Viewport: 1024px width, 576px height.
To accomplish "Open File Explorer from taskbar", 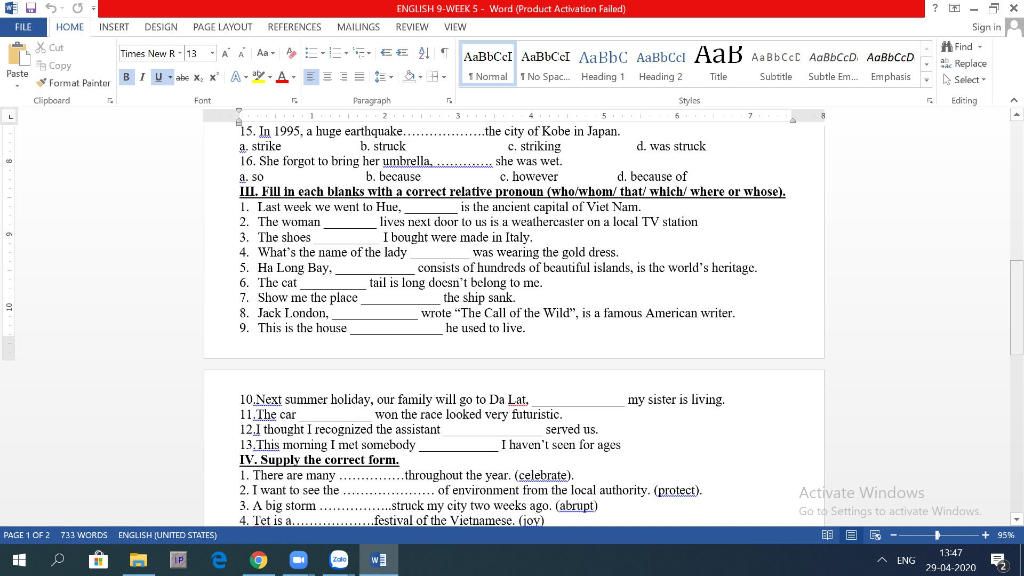I will [138, 560].
